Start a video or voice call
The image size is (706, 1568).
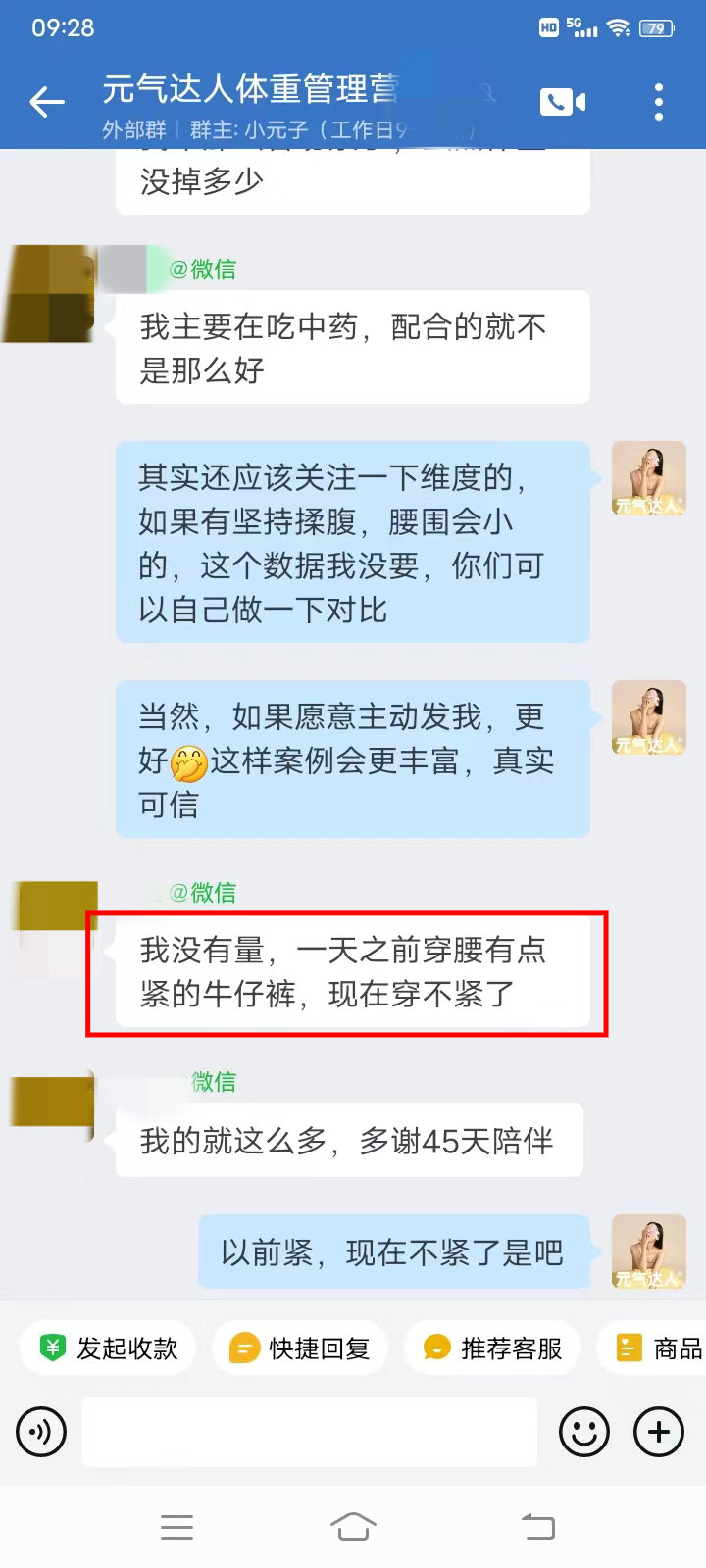click(x=562, y=101)
